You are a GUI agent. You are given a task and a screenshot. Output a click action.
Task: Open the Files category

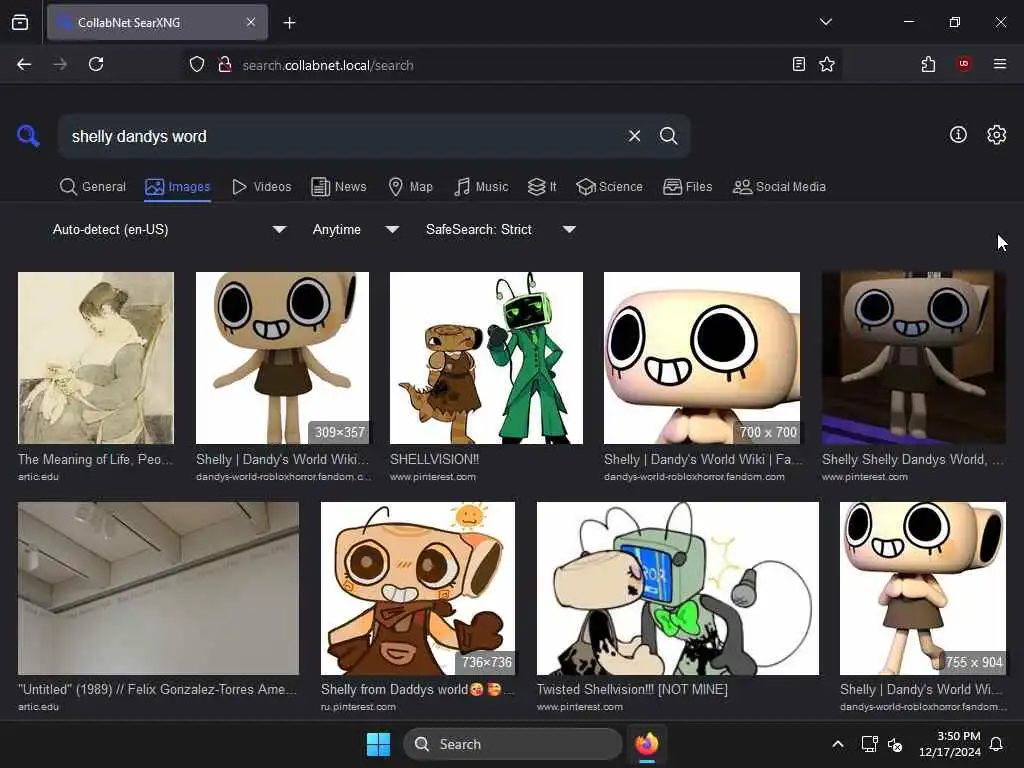click(688, 187)
